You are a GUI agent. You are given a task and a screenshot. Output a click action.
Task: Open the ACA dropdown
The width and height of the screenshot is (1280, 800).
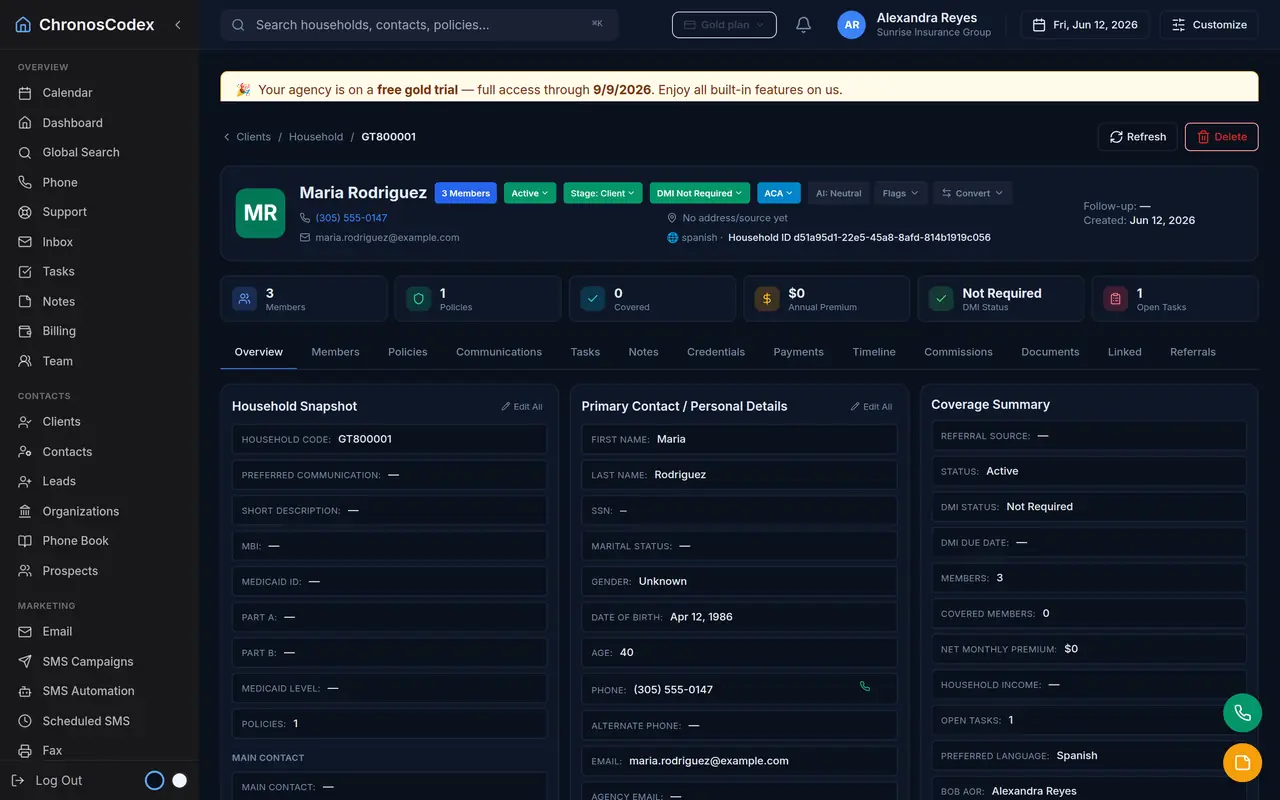(x=779, y=193)
